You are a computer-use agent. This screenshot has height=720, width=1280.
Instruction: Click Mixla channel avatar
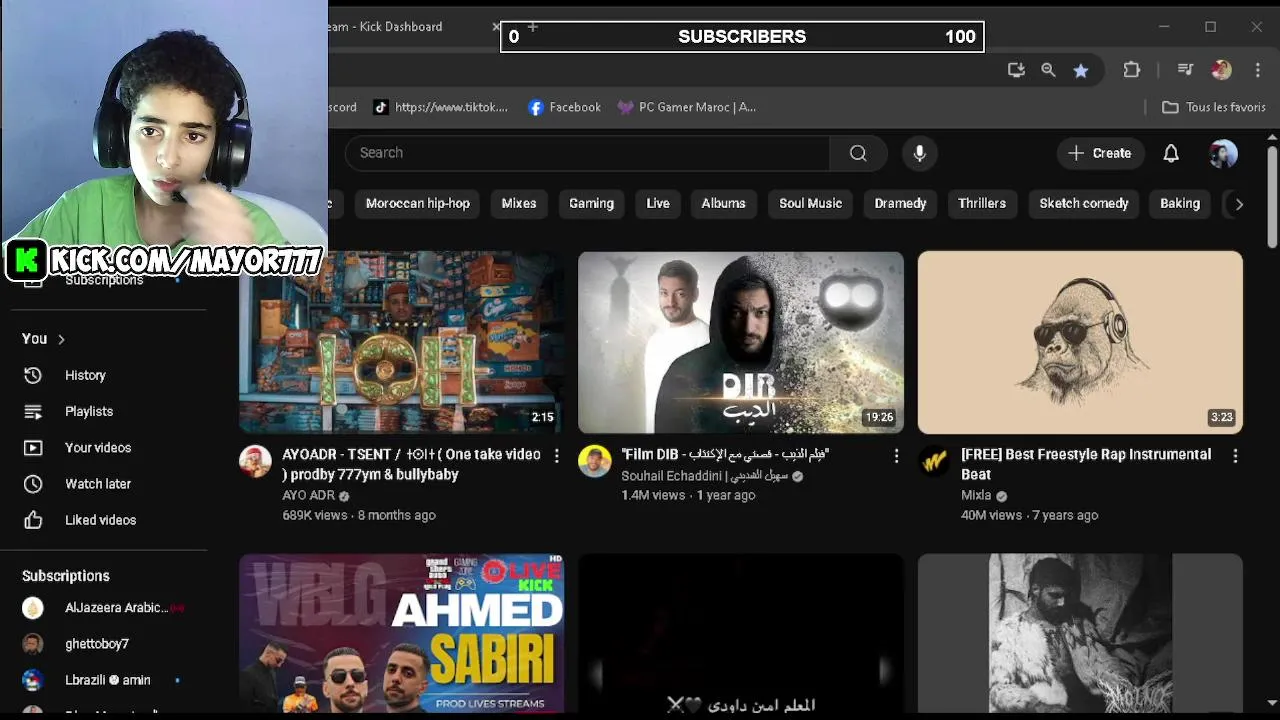(934, 461)
